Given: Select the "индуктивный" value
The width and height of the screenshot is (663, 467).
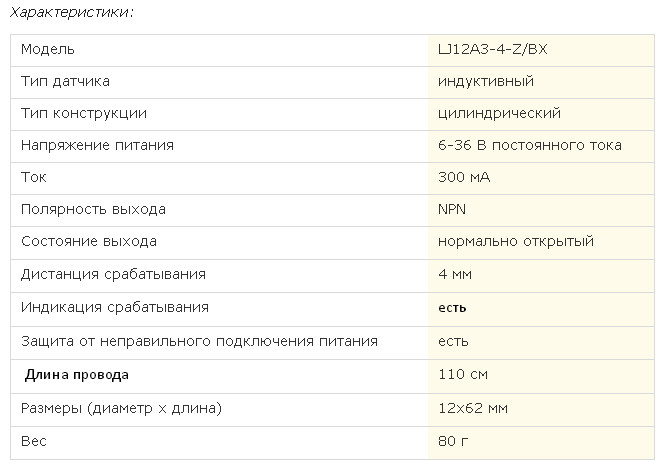Looking at the screenshot, I should point(486,81).
